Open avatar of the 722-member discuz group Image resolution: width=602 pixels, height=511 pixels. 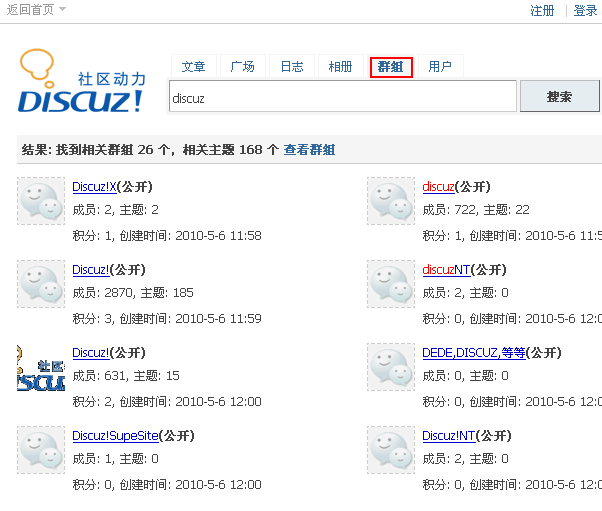point(391,201)
